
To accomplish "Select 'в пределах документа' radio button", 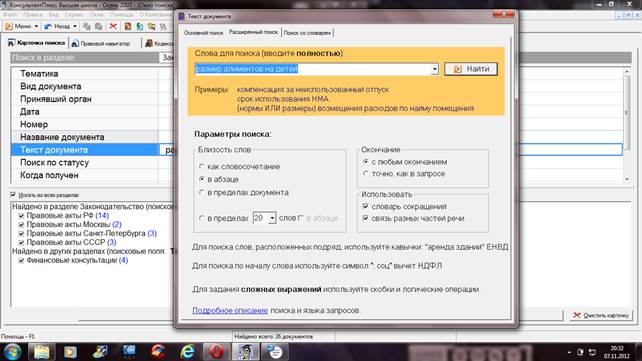I will (201, 192).
